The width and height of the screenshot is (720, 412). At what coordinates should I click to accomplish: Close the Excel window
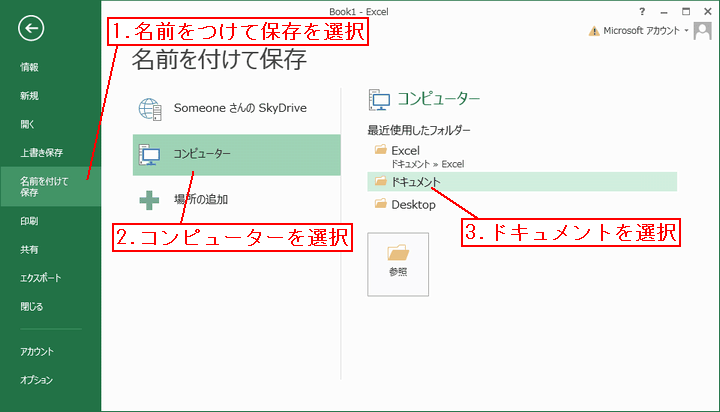click(708, 11)
